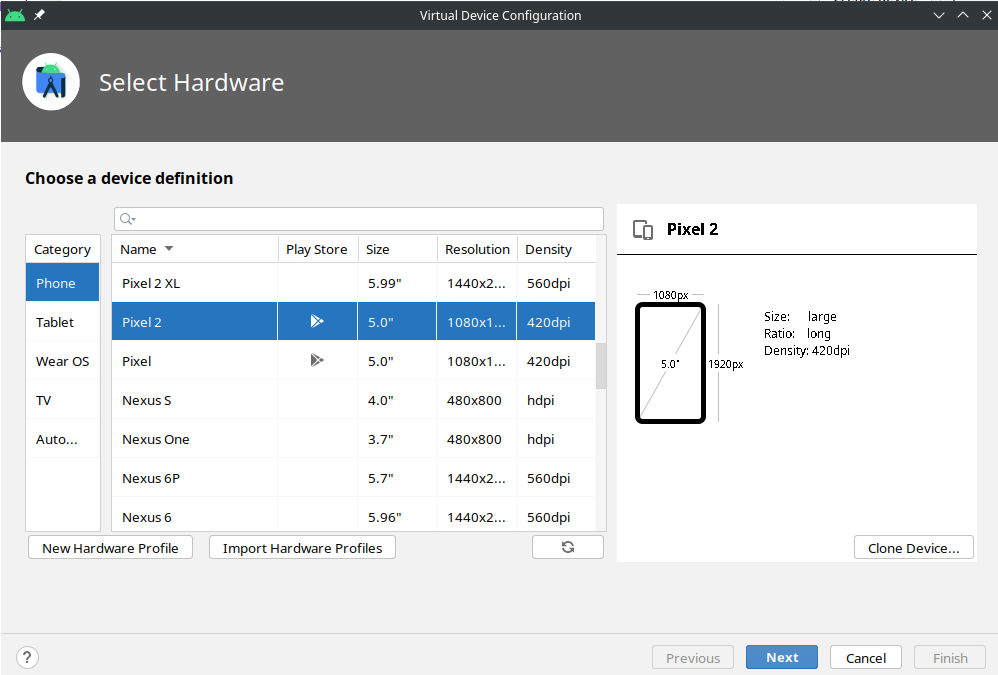Image resolution: width=998 pixels, height=675 pixels.
Task: Select the Tablet category
Action: pyautogui.click(x=56, y=322)
